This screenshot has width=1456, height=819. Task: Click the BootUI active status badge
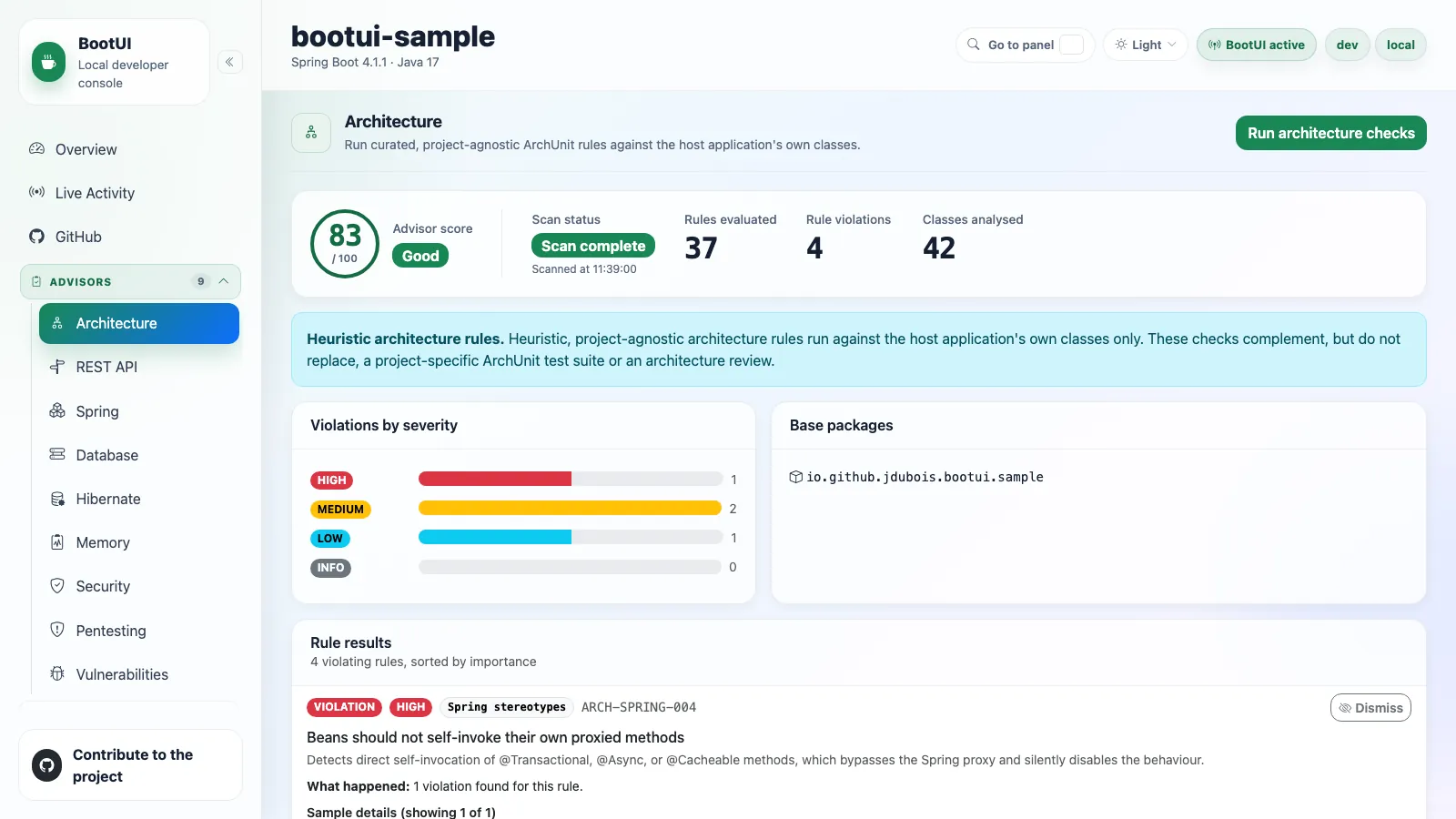[1256, 45]
